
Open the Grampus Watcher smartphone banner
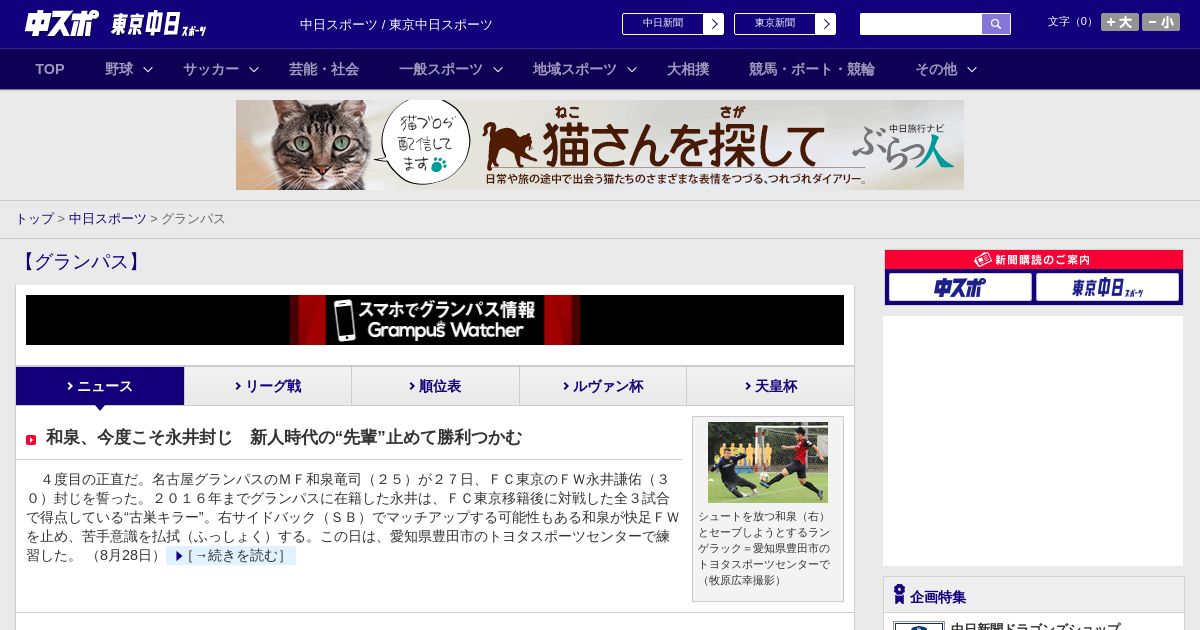435,320
